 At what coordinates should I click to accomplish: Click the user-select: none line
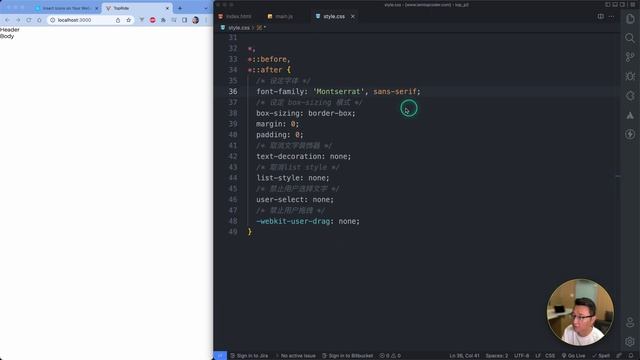click(295, 200)
